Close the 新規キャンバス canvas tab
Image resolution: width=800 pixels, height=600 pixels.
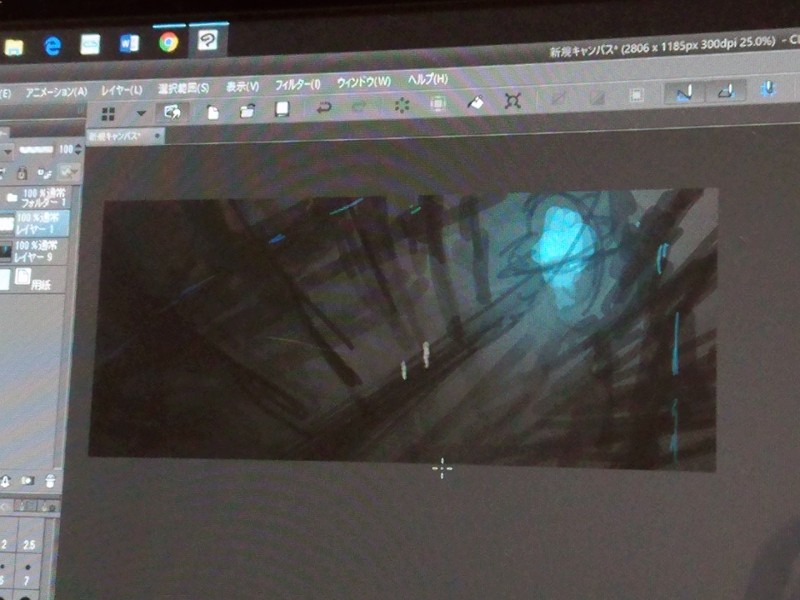click(x=157, y=136)
